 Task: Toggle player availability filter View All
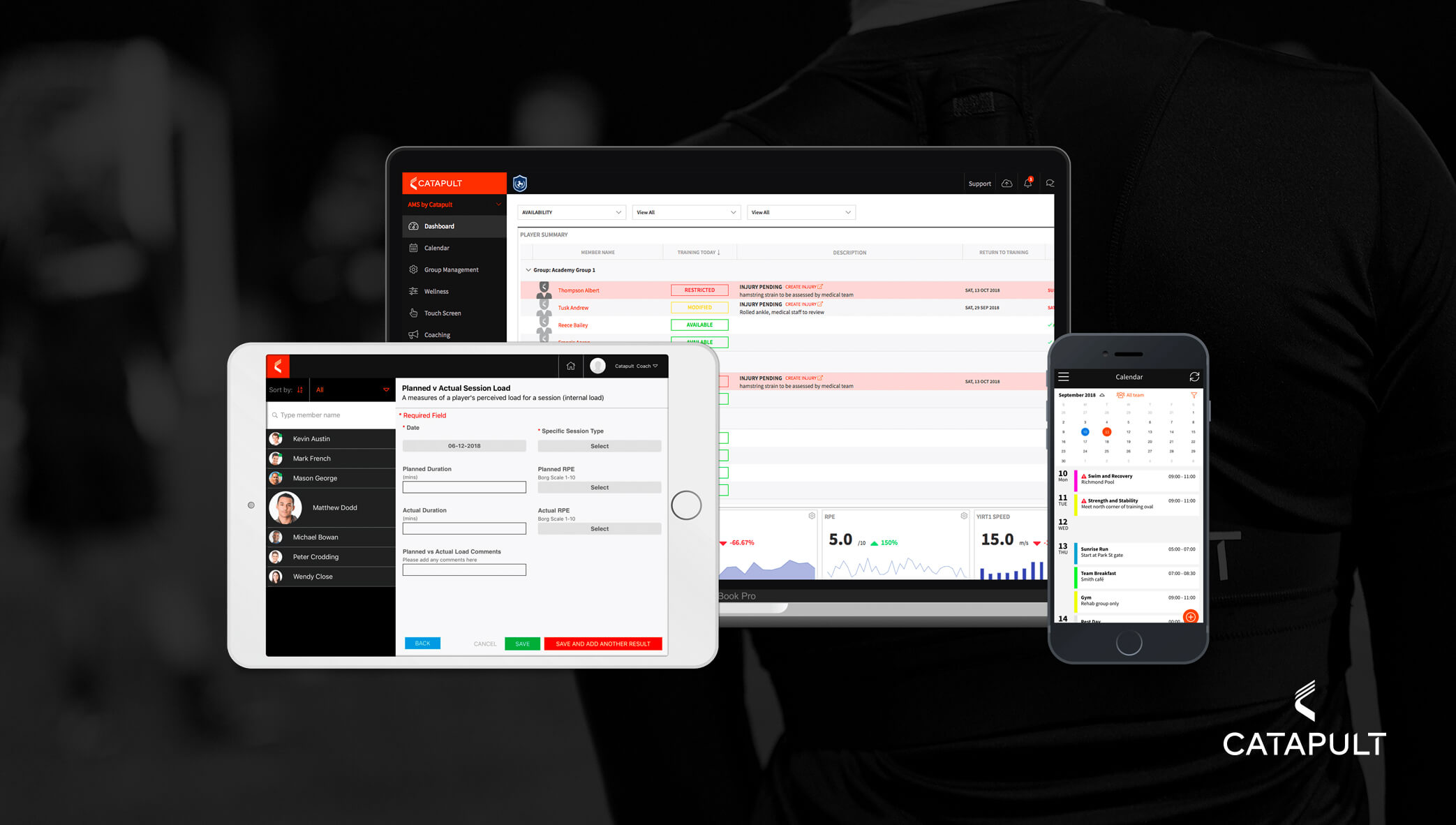[692, 212]
